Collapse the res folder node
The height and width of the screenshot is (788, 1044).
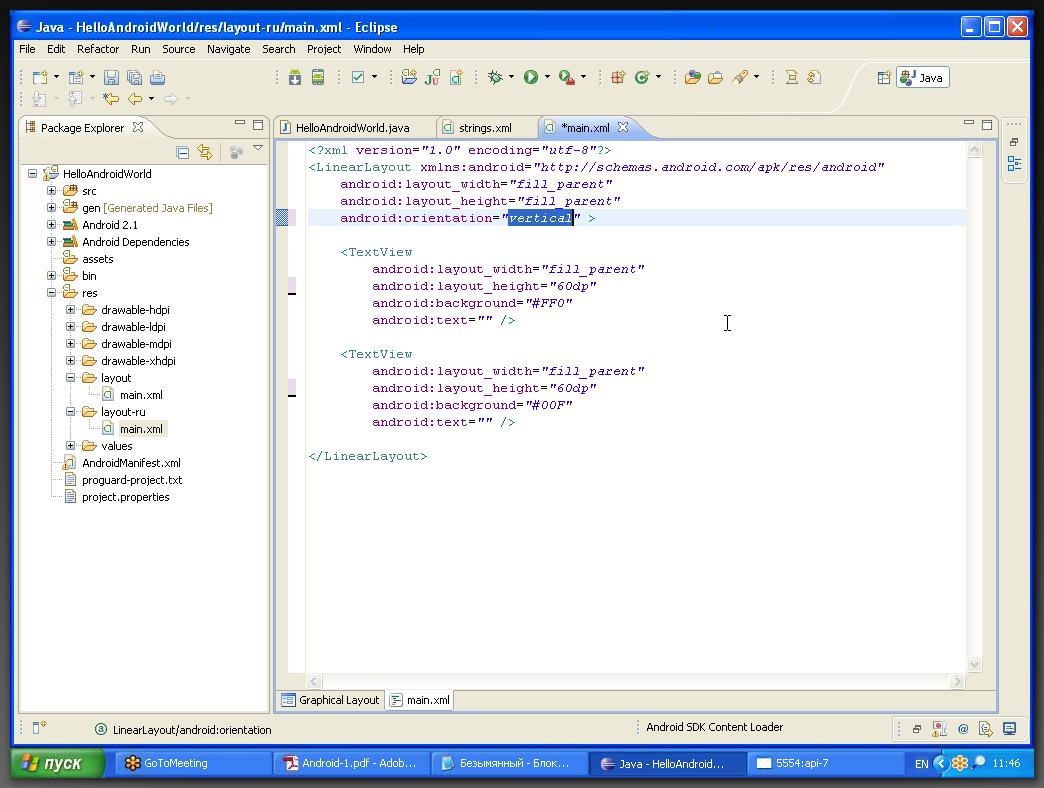(x=51, y=292)
